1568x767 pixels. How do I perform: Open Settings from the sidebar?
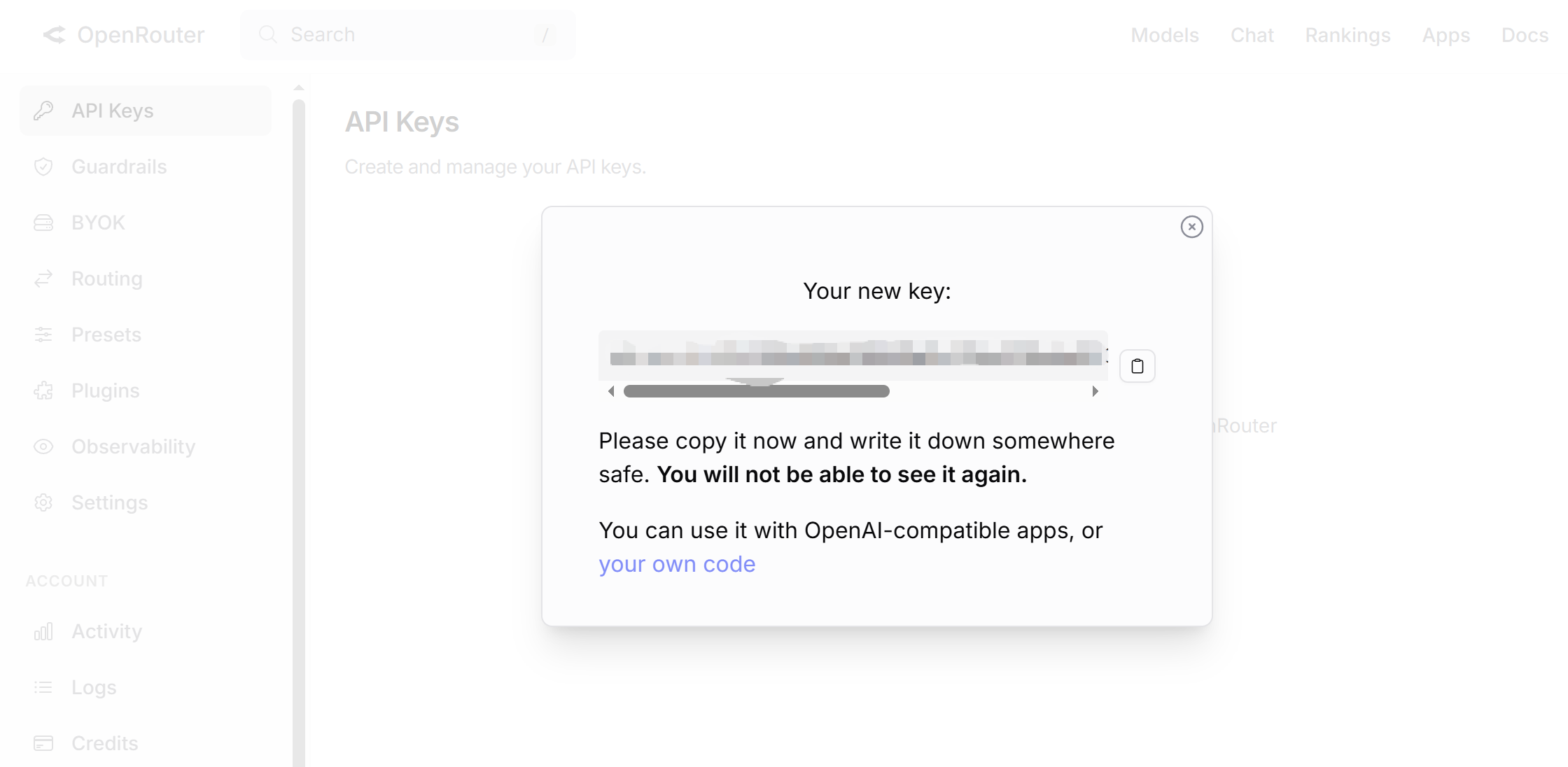point(109,502)
